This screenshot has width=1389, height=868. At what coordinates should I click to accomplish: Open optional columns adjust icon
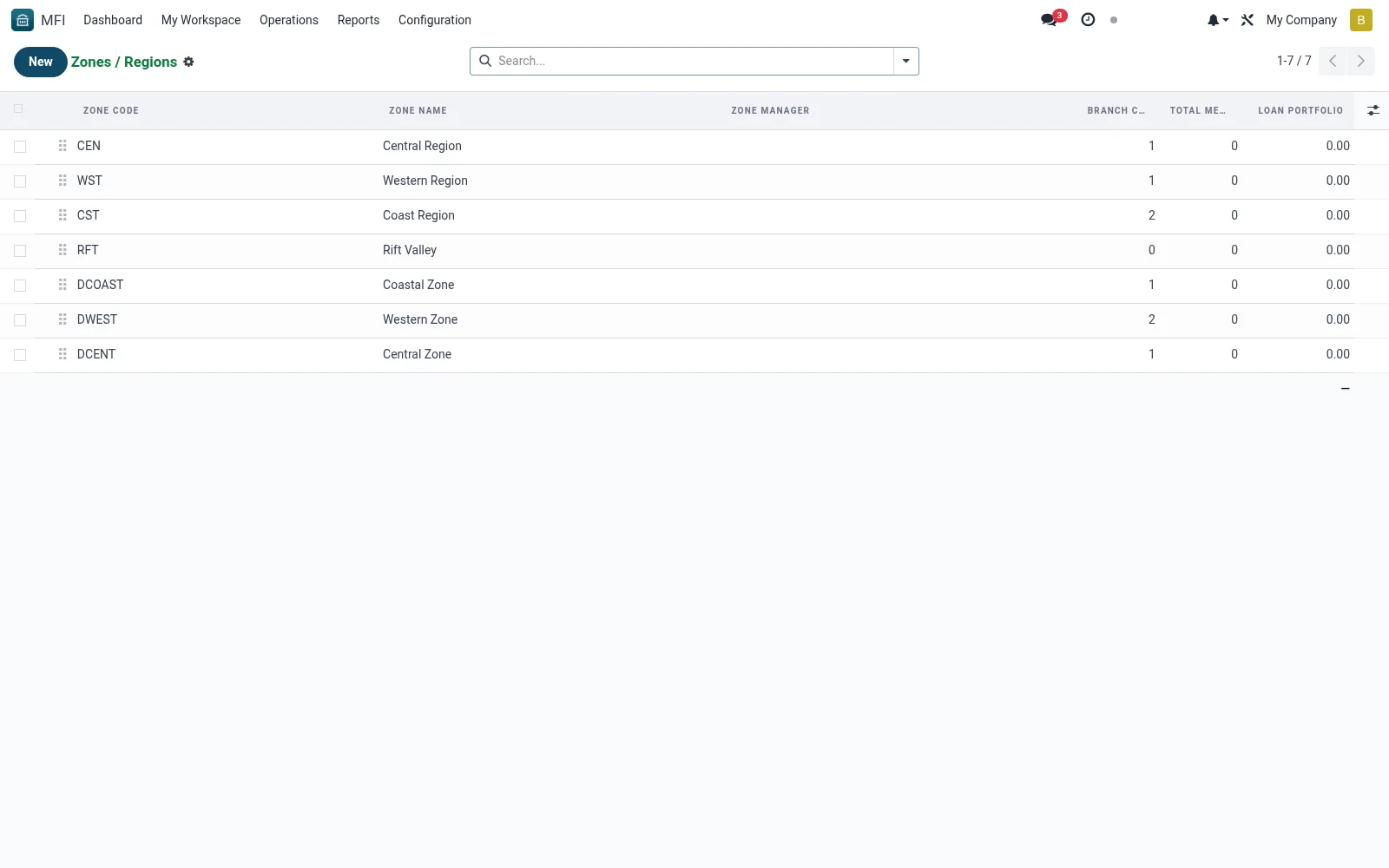click(x=1373, y=110)
